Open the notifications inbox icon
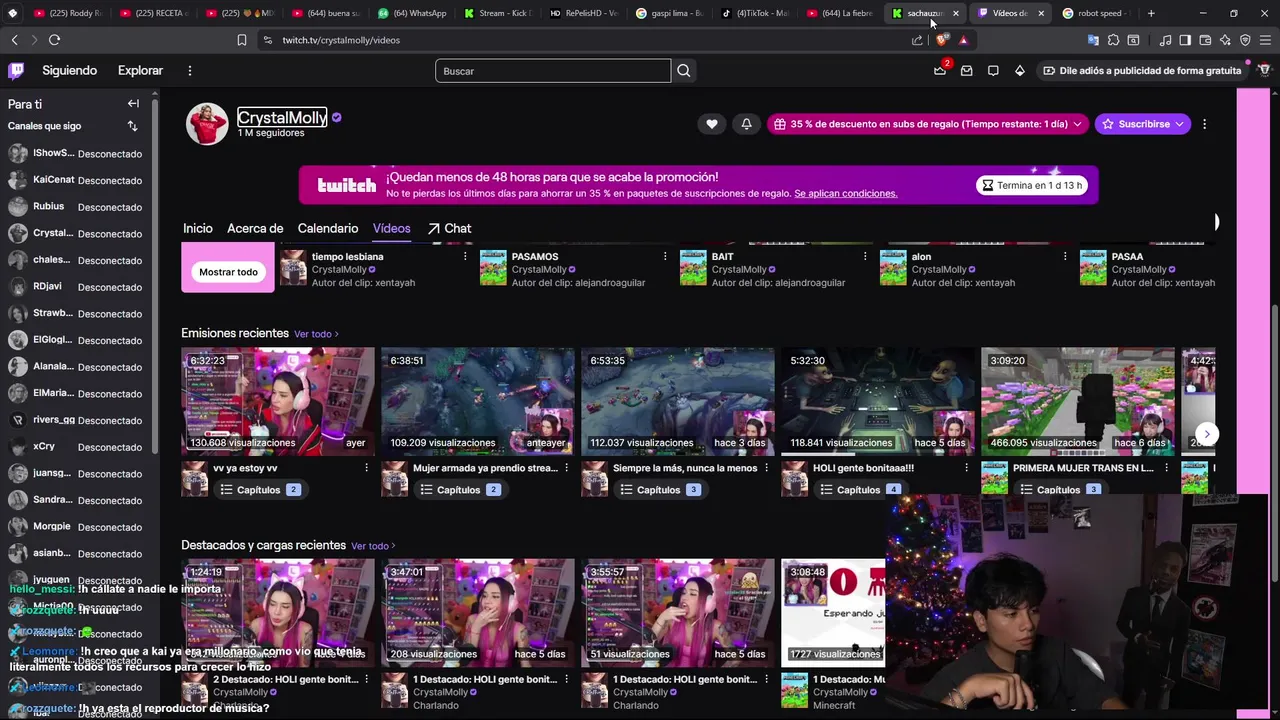1280x720 pixels. [966, 70]
